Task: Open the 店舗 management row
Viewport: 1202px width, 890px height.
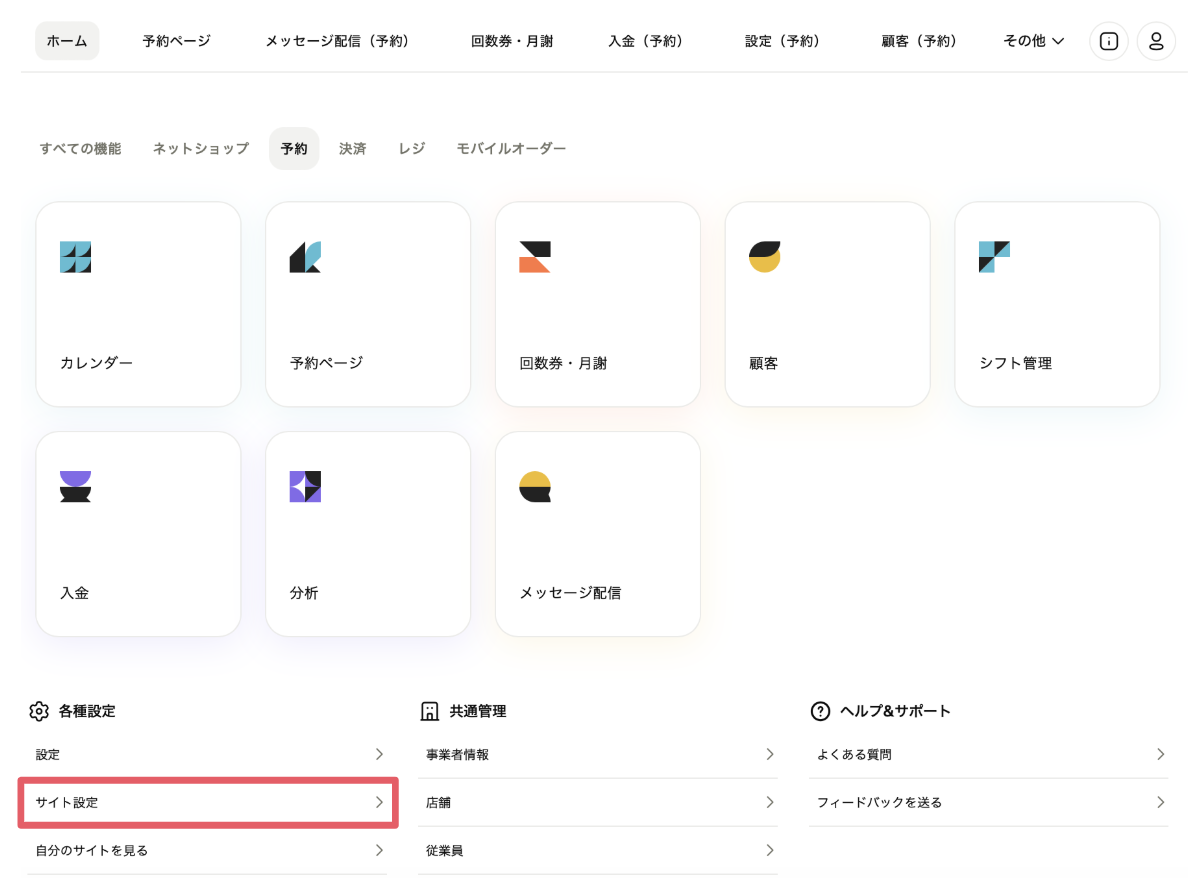Action: (x=598, y=802)
